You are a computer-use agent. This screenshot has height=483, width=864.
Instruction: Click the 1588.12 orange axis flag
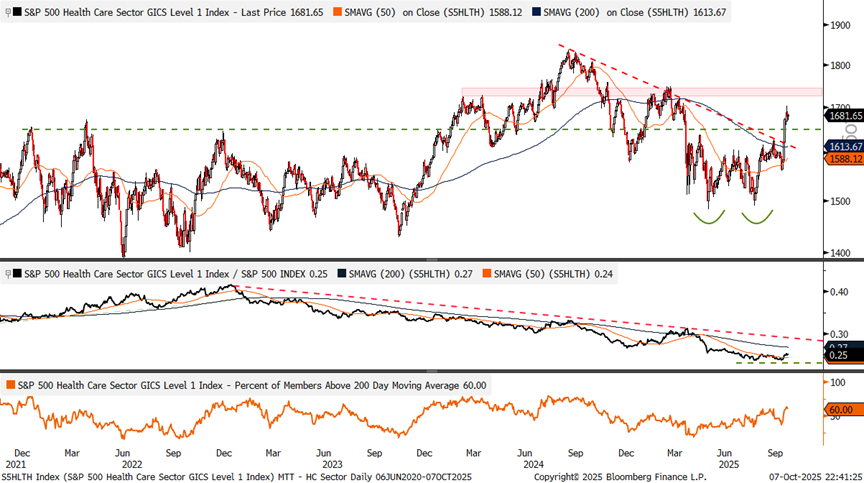tap(844, 159)
